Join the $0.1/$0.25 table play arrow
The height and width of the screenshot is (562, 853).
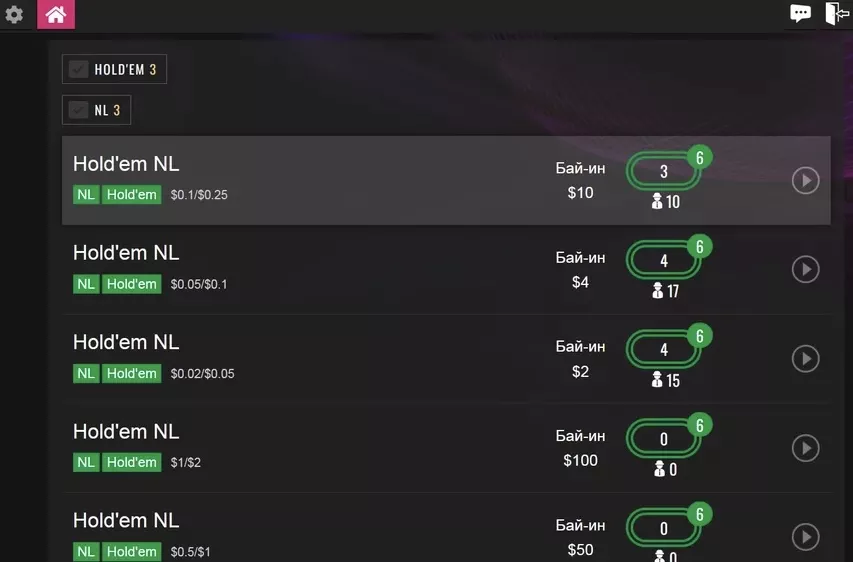[x=806, y=181]
